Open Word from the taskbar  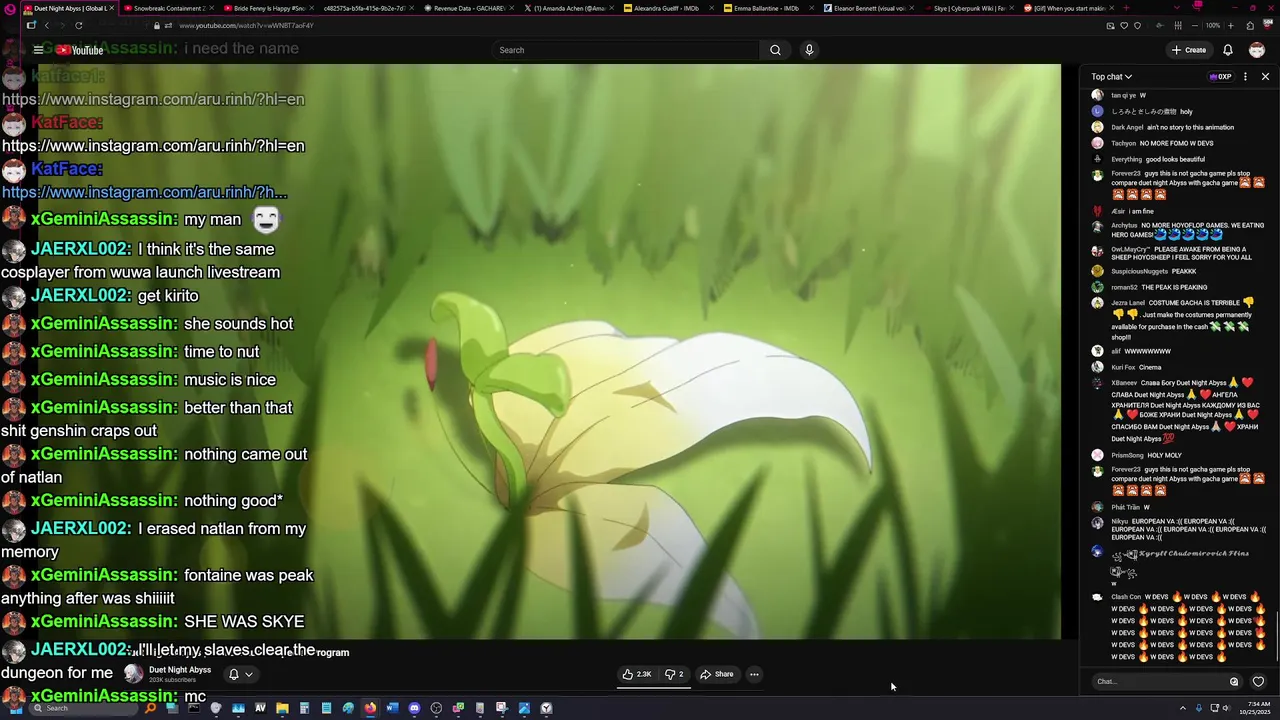click(x=392, y=708)
